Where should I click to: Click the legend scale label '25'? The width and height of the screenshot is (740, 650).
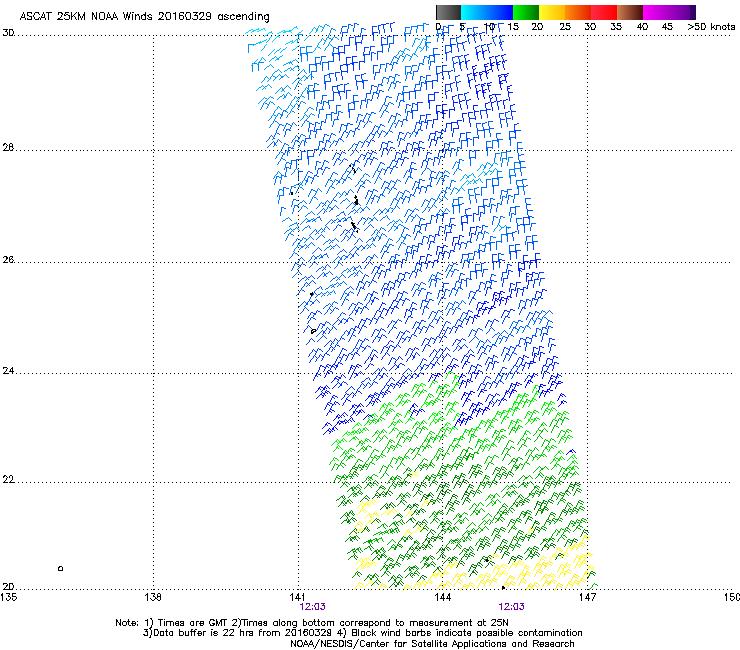click(x=565, y=27)
